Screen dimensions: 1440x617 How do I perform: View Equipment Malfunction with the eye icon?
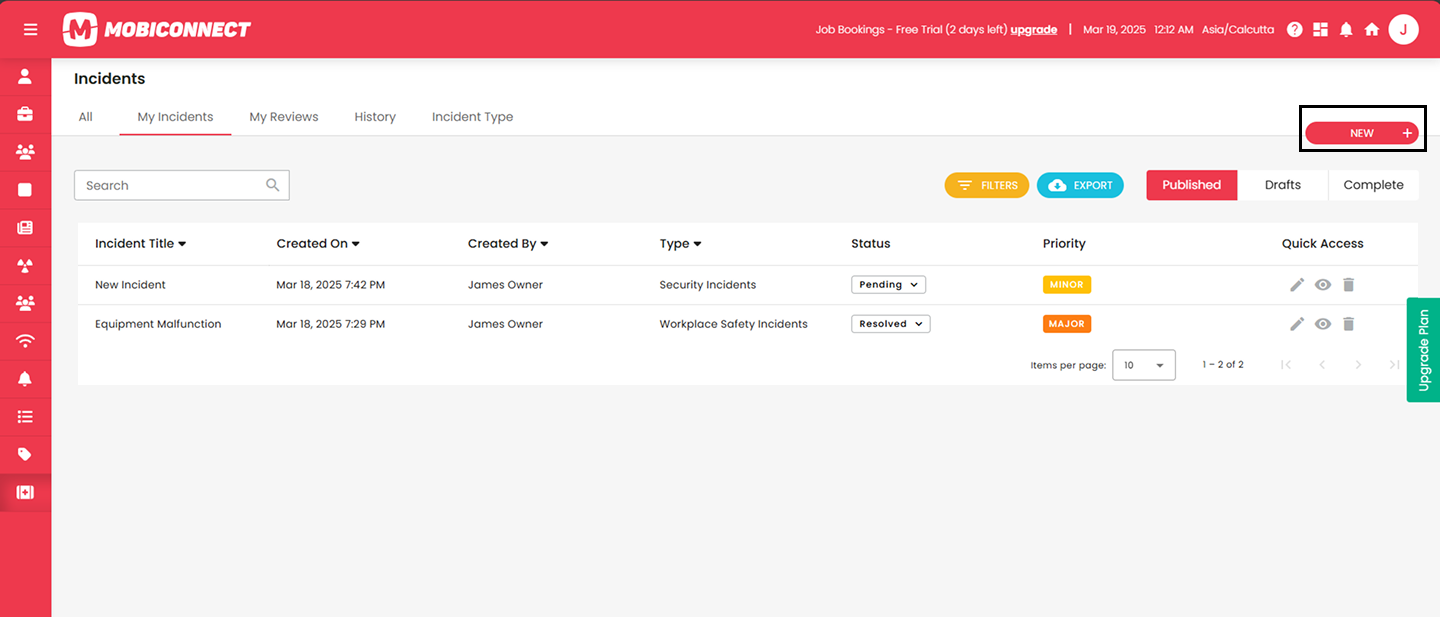(1322, 323)
